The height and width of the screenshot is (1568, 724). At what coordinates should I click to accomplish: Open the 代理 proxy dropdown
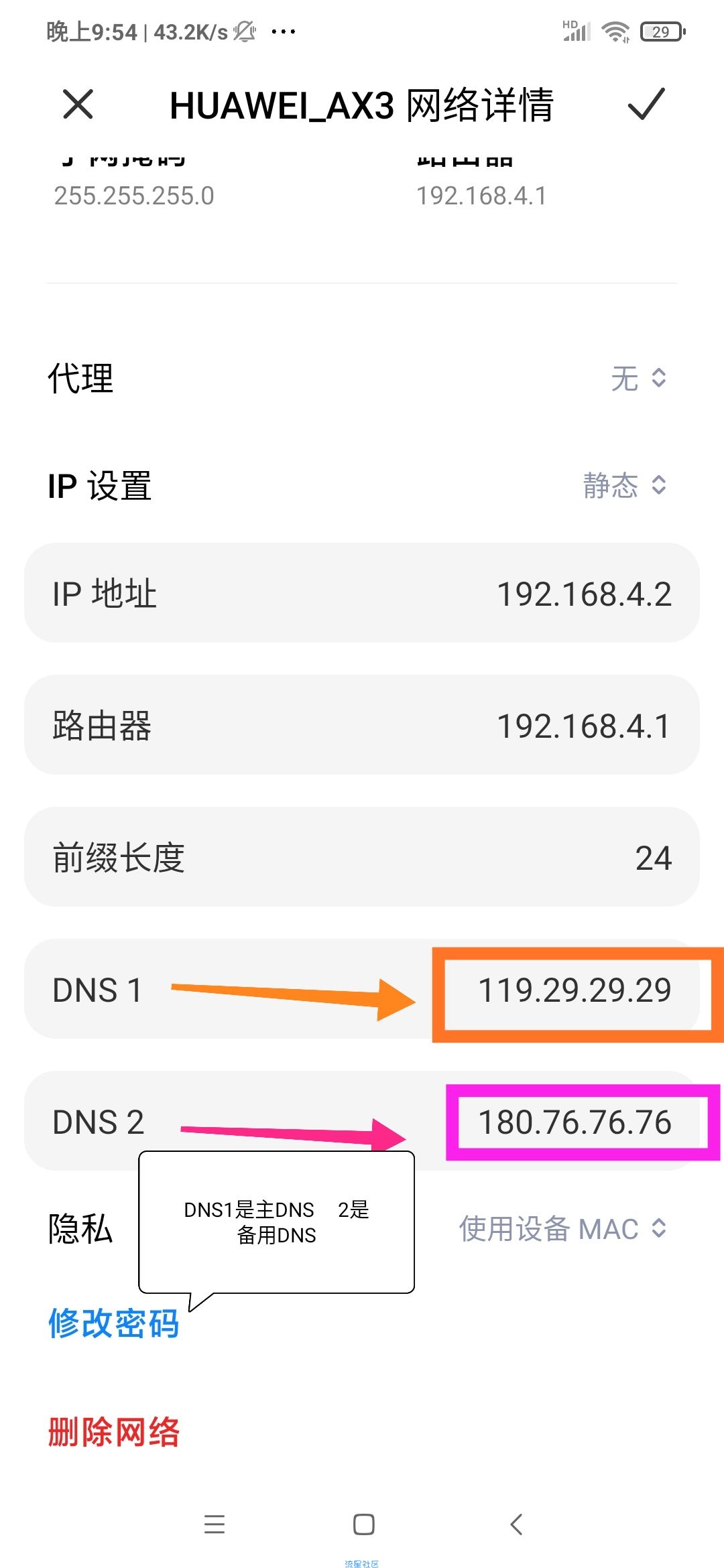[639, 378]
